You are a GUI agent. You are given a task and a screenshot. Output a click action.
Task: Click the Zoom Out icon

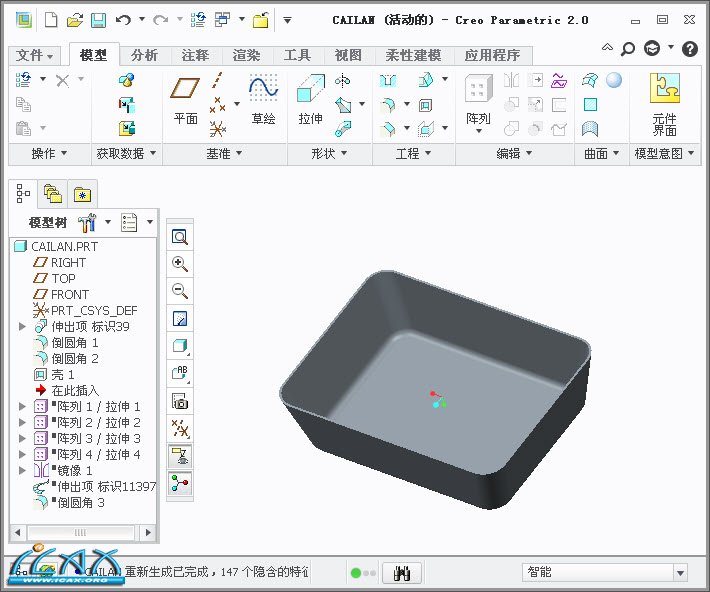click(x=180, y=291)
